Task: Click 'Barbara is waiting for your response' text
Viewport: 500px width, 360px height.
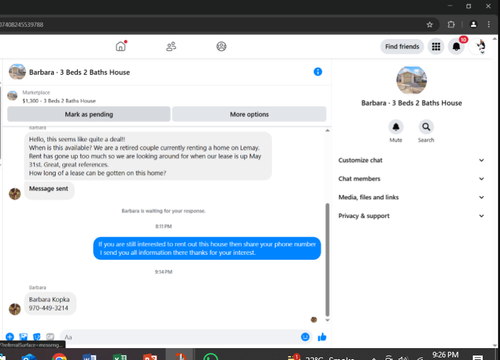Action: pos(163,211)
